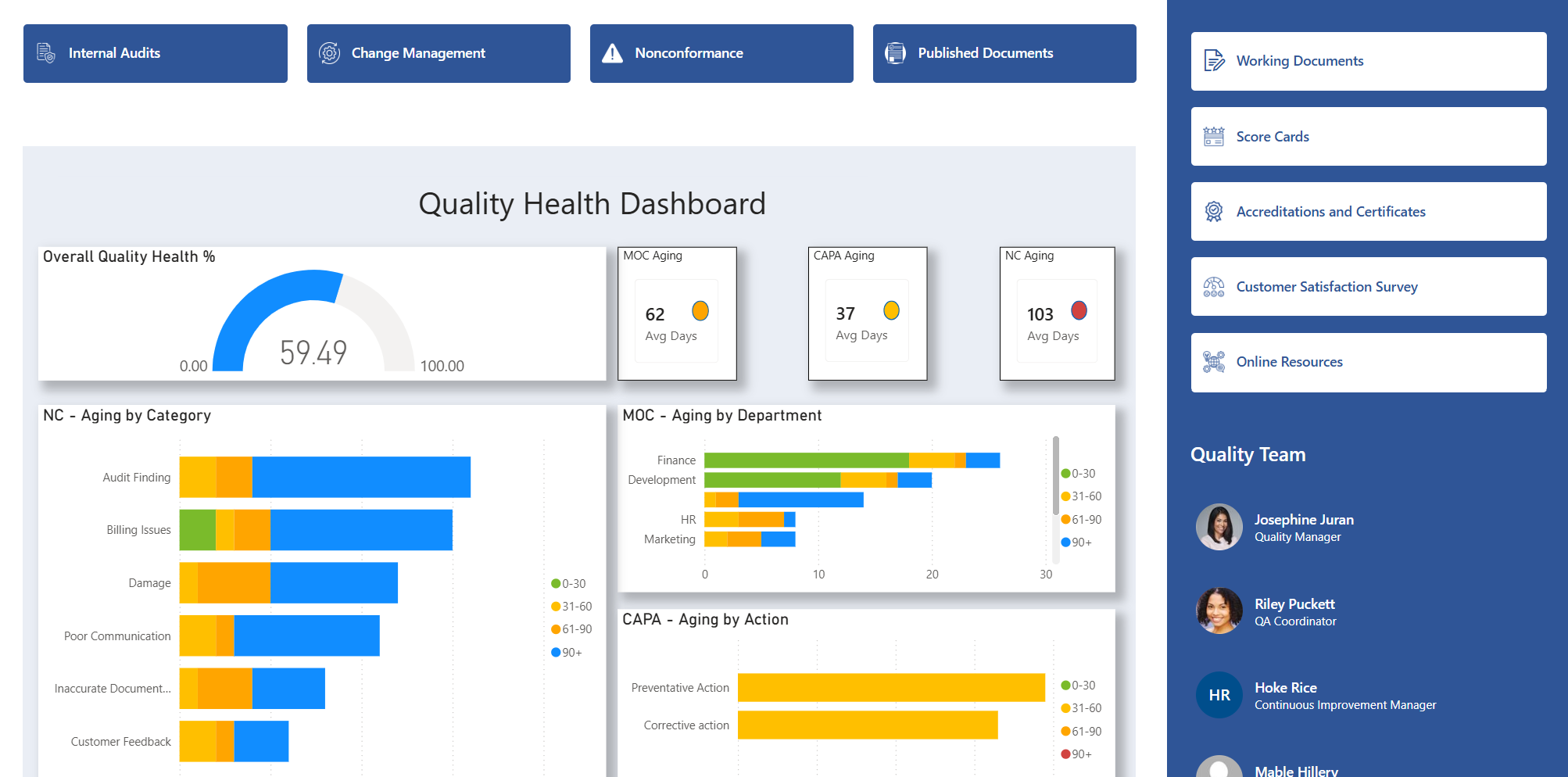
Task: Click the red NC Aging status indicator
Action: click(x=1079, y=310)
